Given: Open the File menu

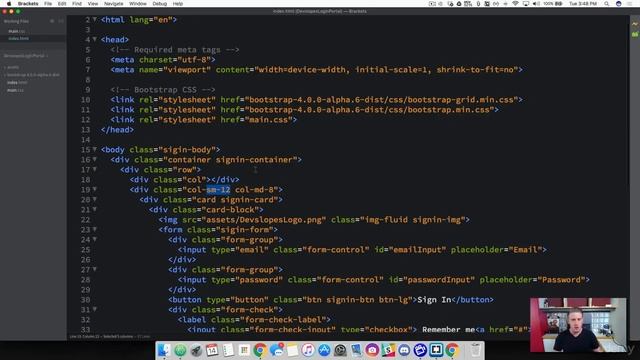Looking at the screenshot, I should (48, 4).
